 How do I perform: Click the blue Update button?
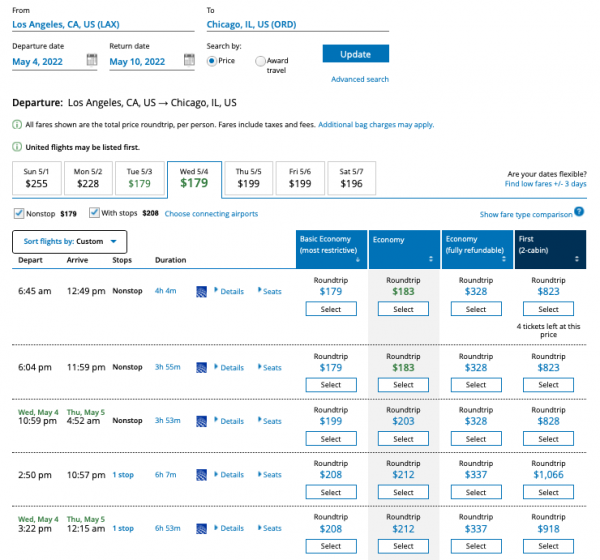(355, 54)
